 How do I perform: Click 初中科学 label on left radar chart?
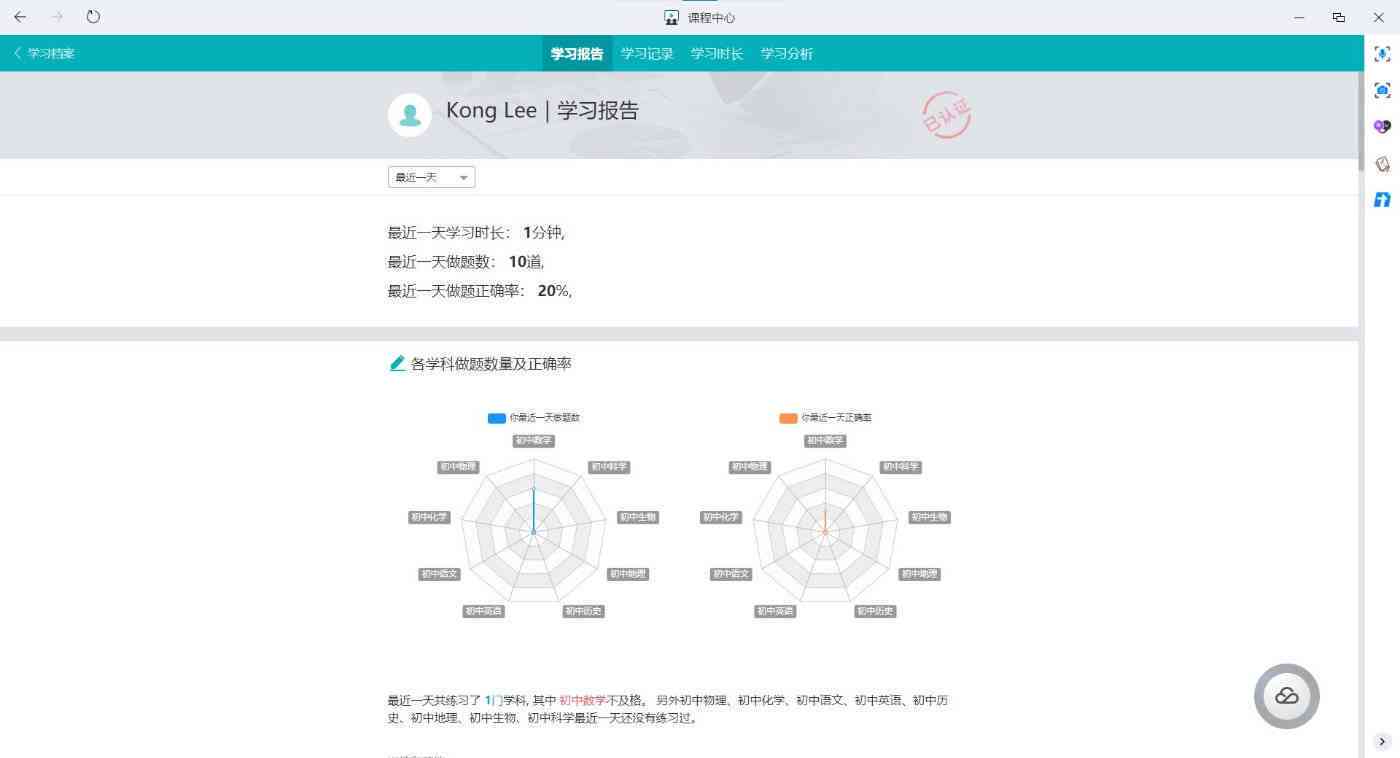click(608, 467)
